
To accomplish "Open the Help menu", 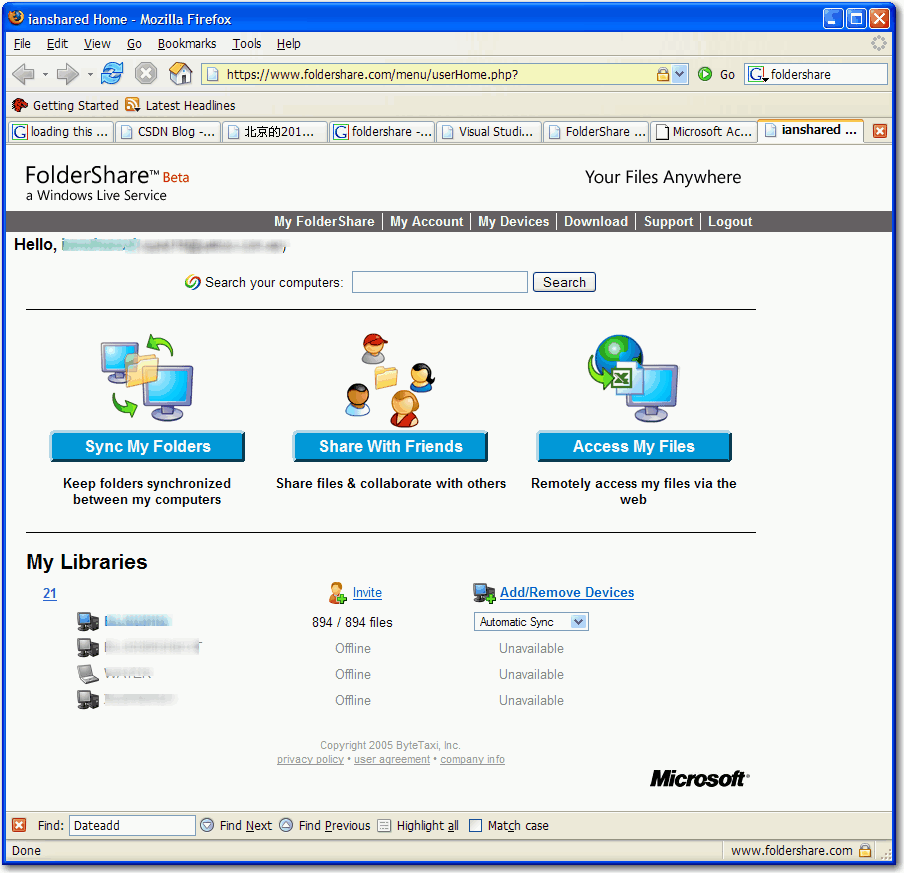I will 288,44.
